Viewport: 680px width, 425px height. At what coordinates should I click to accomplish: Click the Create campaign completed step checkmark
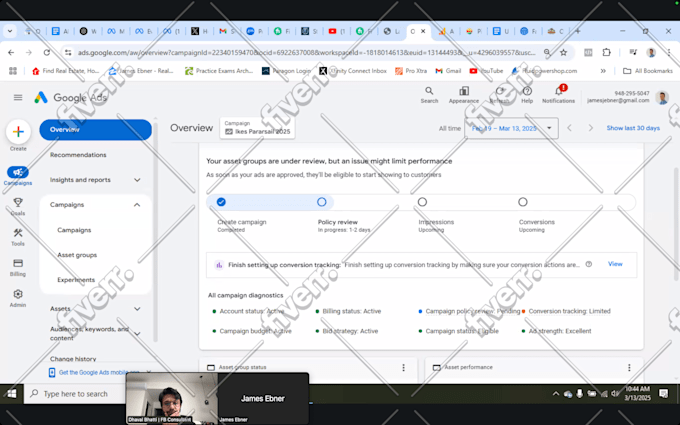[x=221, y=202]
